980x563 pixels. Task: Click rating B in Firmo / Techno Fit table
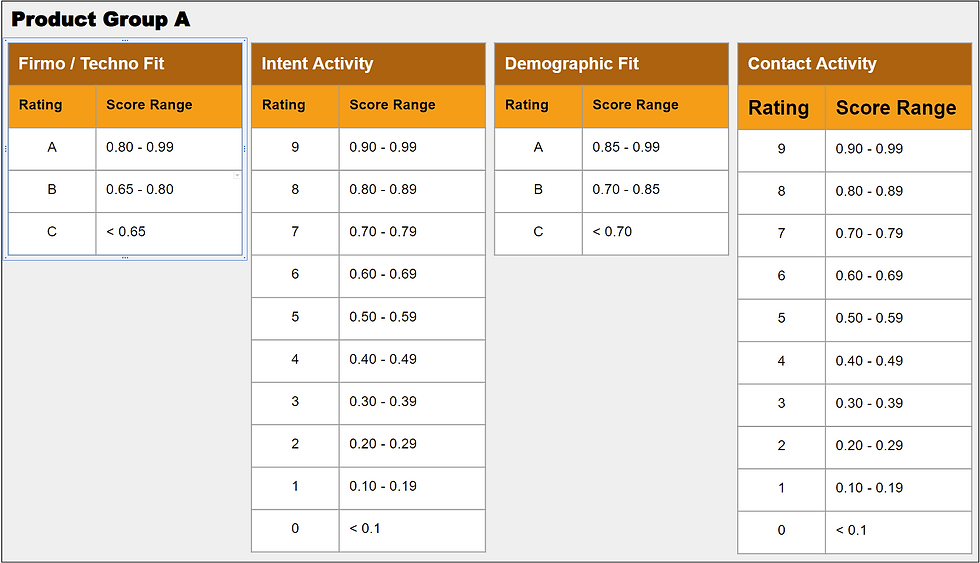[52, 191]
